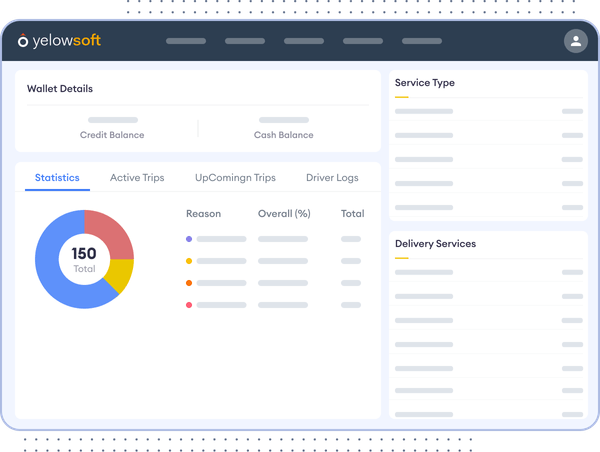Switch to the Statistics tab
The height and width of the screenshot is (452, 600).
coord(57,178)
